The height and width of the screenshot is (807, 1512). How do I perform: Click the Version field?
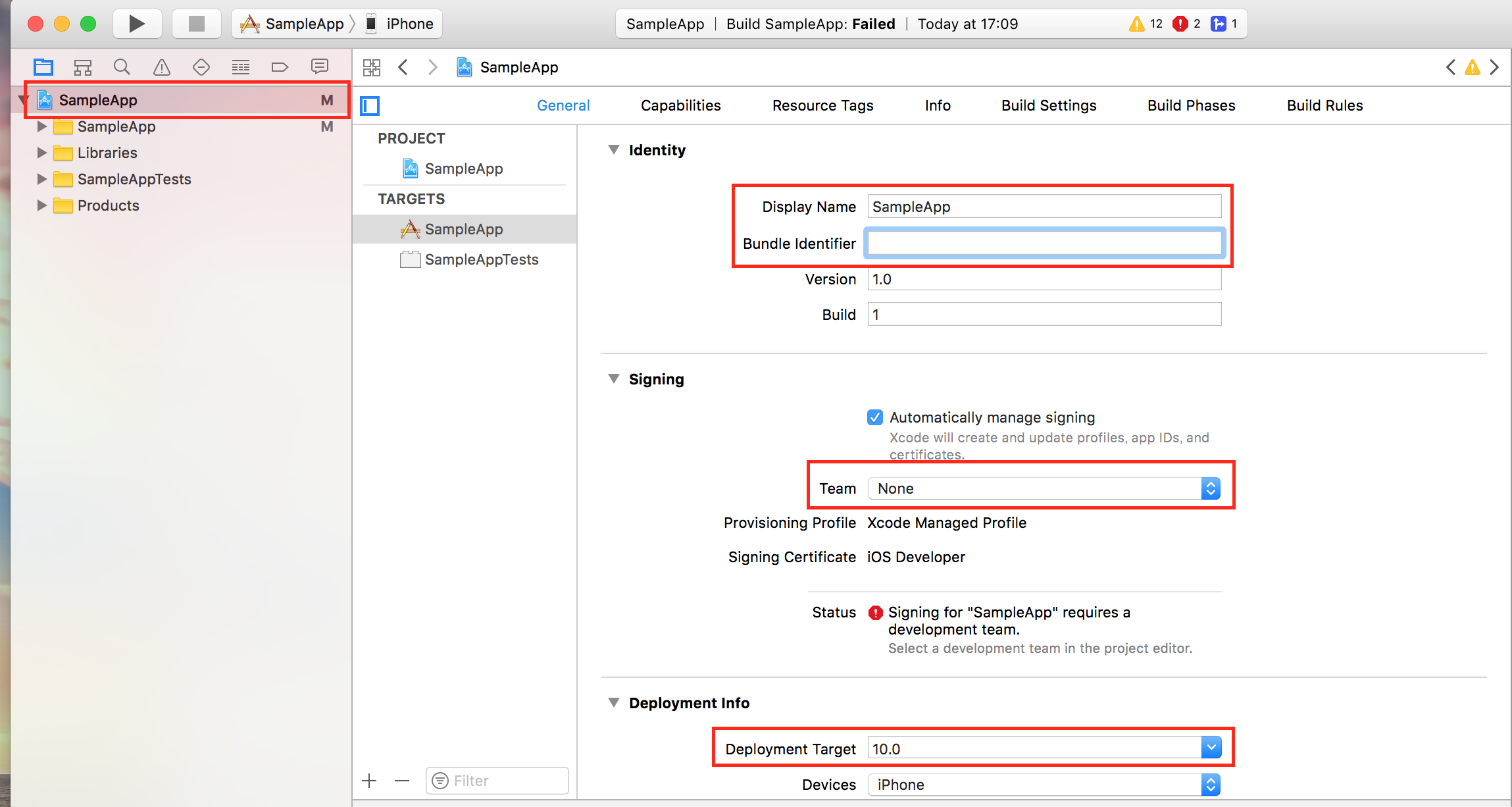click(1044, 279)
